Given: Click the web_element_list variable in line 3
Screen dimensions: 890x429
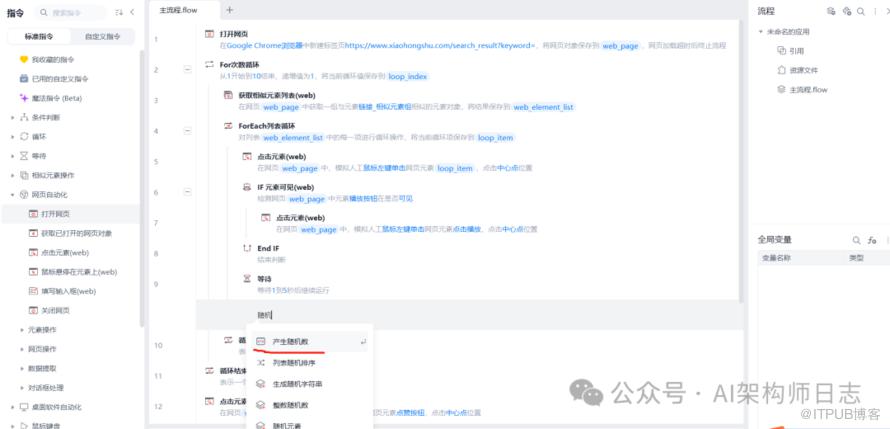Looking at the screenshot, I should (x=543, y=107).
